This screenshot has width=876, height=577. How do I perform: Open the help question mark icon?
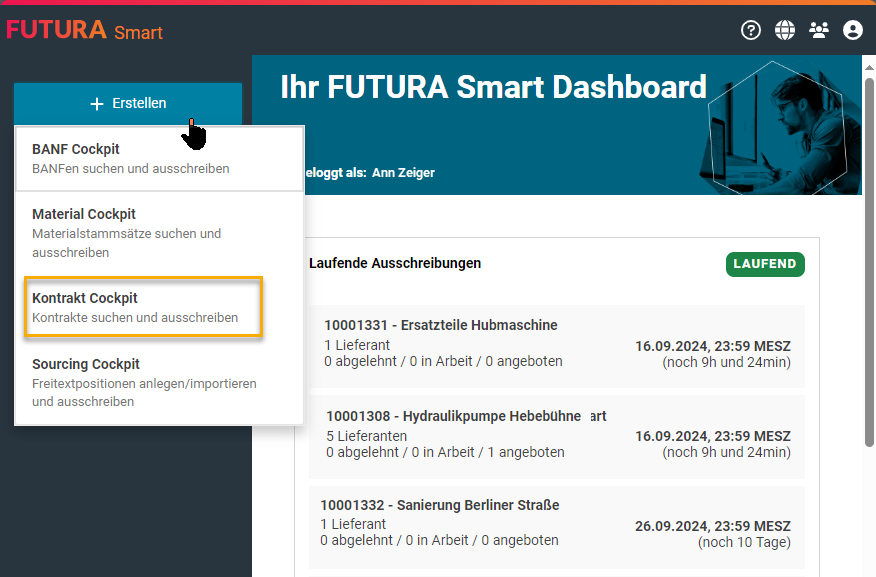click(751, 30)
